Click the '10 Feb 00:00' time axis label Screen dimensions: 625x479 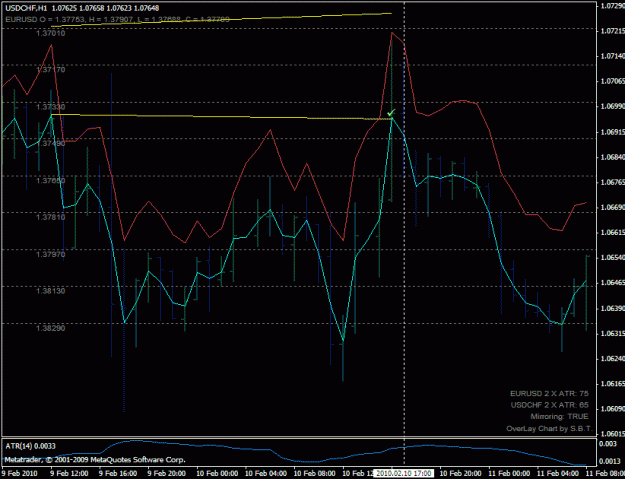217,473
